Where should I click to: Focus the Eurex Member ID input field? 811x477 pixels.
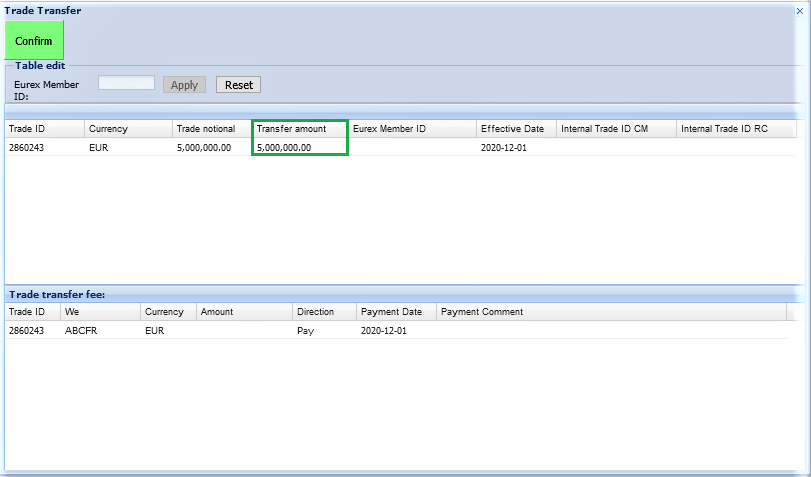coord(126,84)
